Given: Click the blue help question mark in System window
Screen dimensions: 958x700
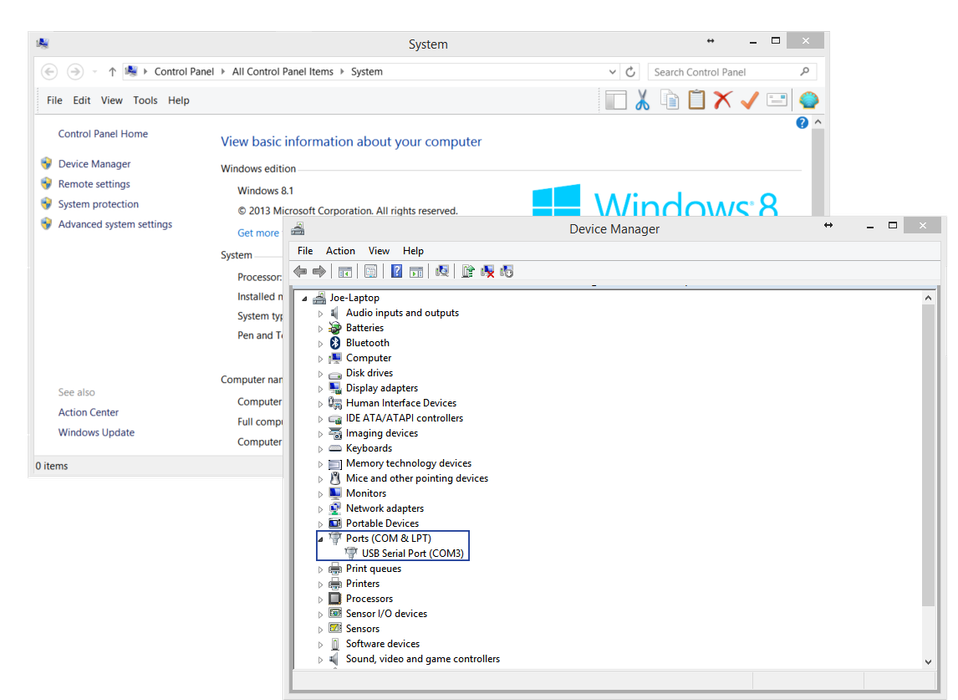Looking at the screenshot, I should pos(802,123).
